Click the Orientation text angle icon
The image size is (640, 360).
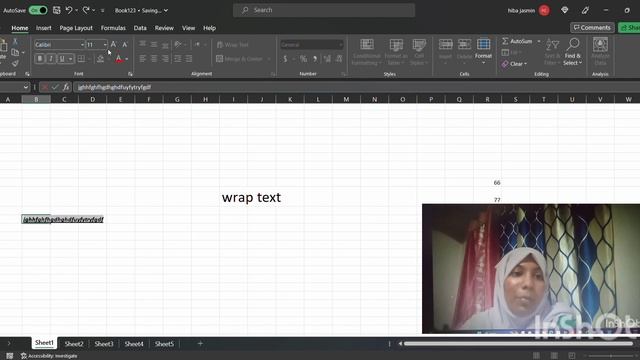[x=178, y=44]
